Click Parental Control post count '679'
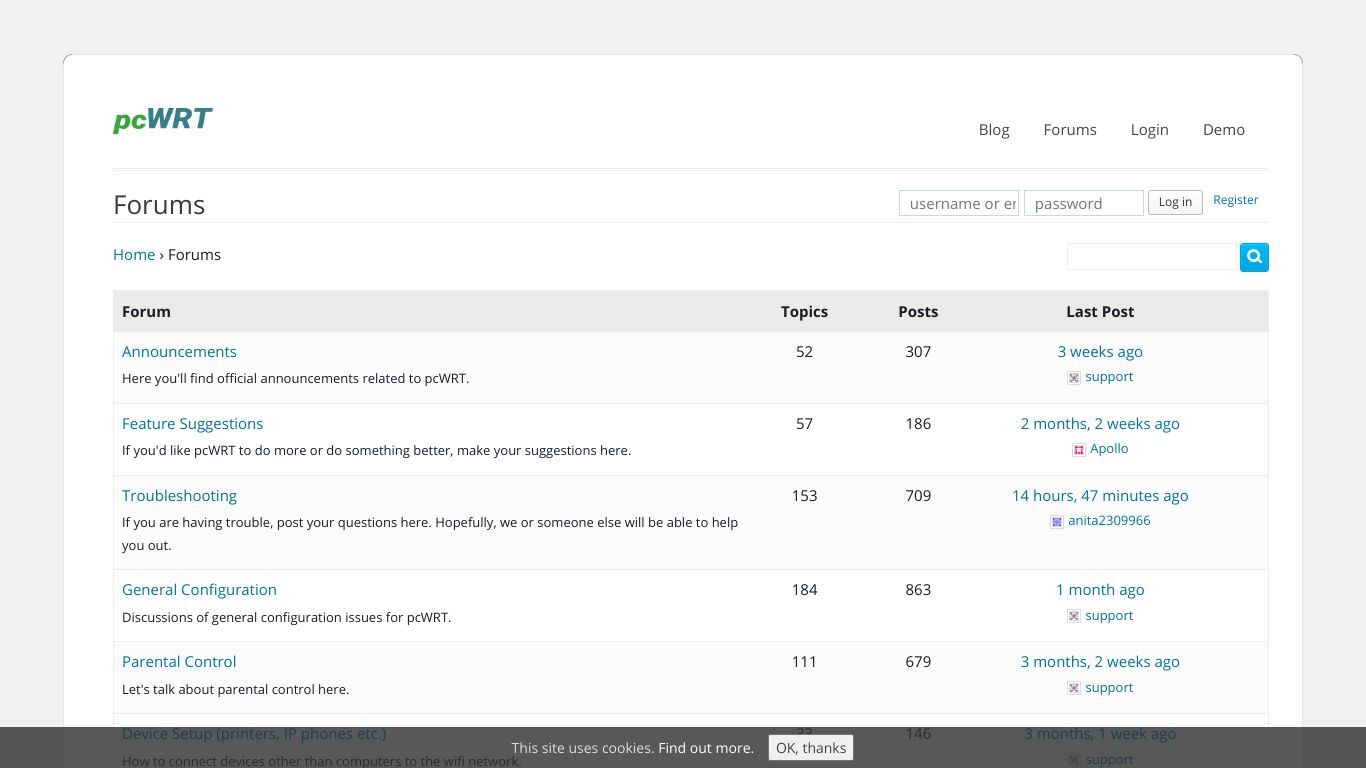 coord(918,662)
